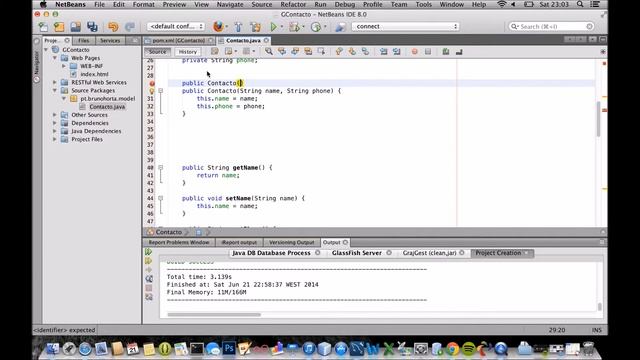Select index.html in the project tree
Image resolution: width=640 pixels, height=360 pixels.
pos(94,74)
